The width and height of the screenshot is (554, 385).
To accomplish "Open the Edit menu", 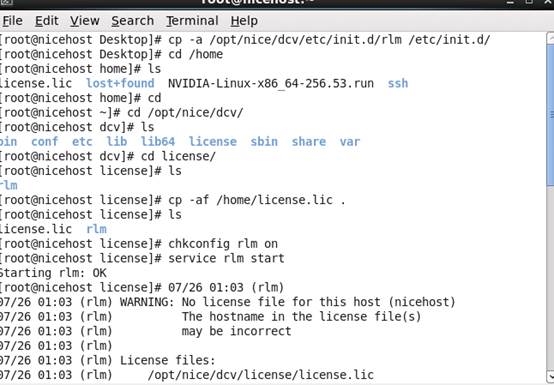I will [x=47, y=21].
